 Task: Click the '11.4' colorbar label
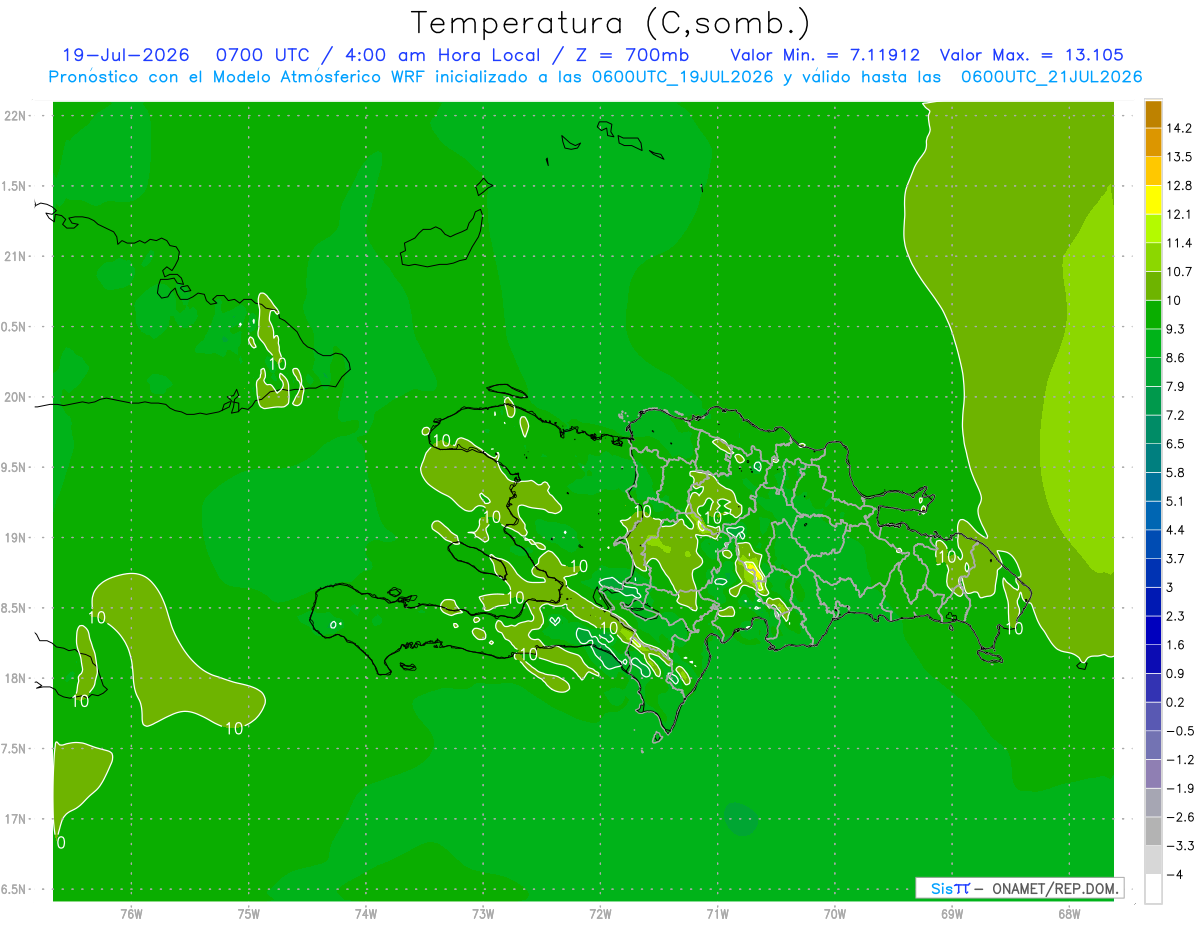1180,243
